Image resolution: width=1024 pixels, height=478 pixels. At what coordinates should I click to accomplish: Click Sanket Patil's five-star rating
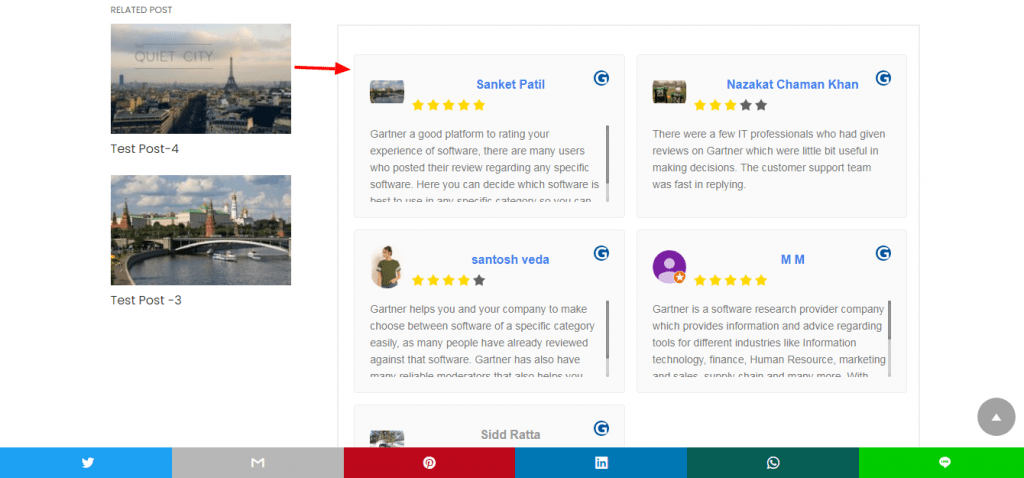click(x=448, y=105)
